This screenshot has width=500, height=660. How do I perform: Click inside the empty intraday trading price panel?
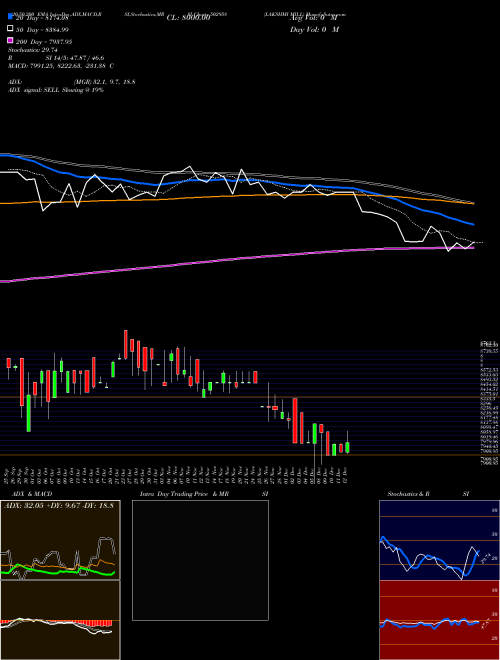[x=200, y=560]
